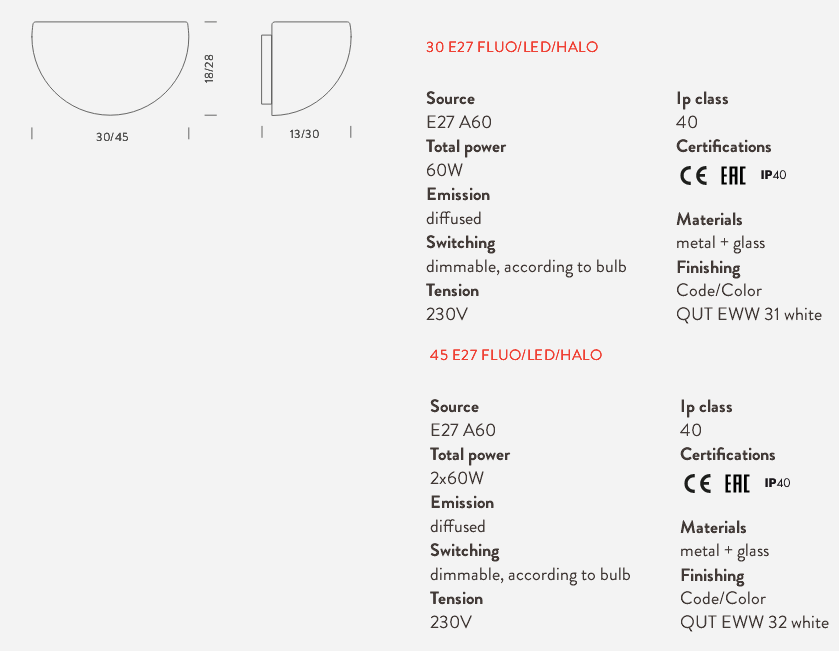
Task: Open the 45 E27 FLUO/LED/HALO heading
Action: [x=516, y=355]
